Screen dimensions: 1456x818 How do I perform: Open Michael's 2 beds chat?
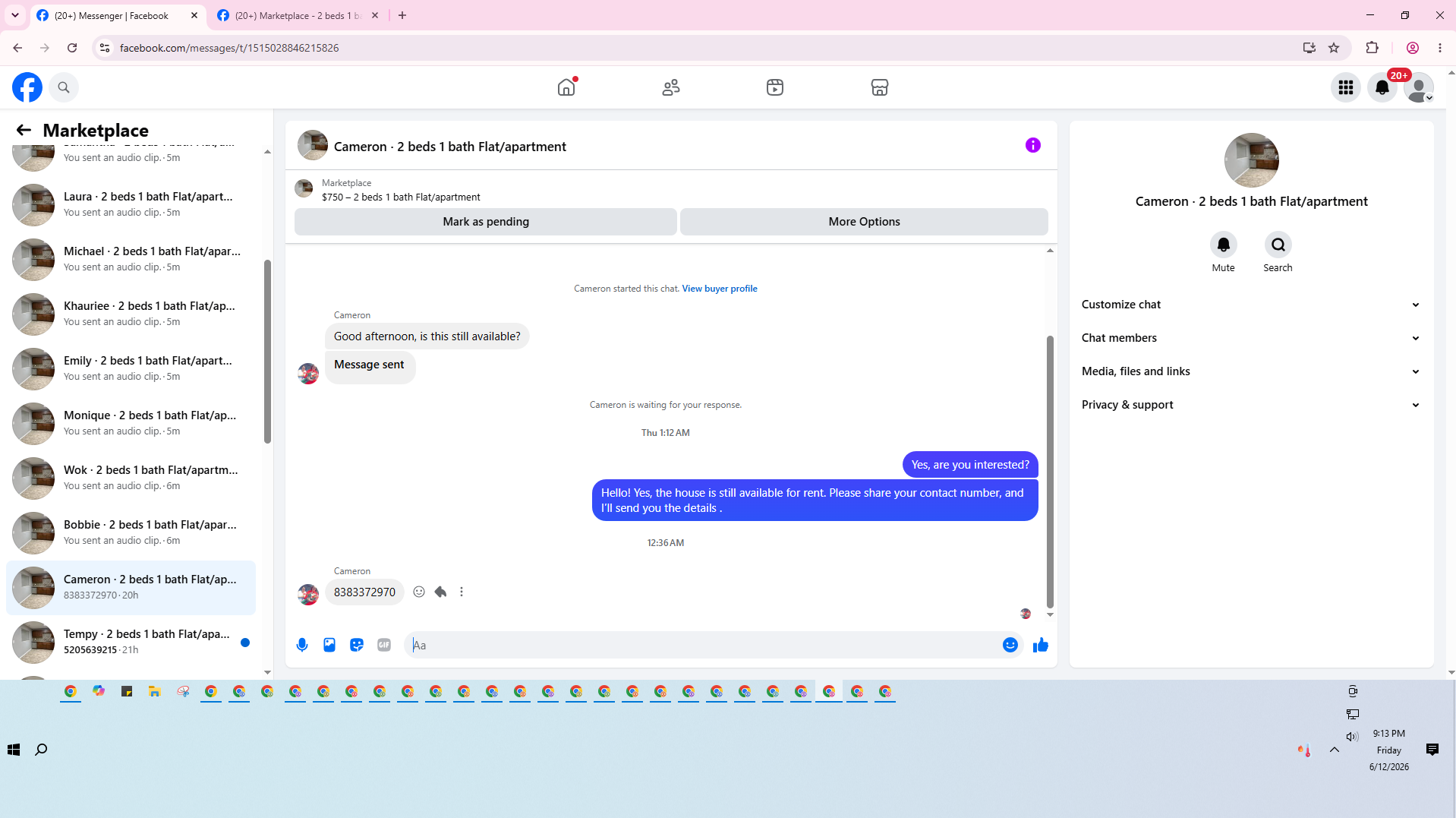click(x=131, y=259)
